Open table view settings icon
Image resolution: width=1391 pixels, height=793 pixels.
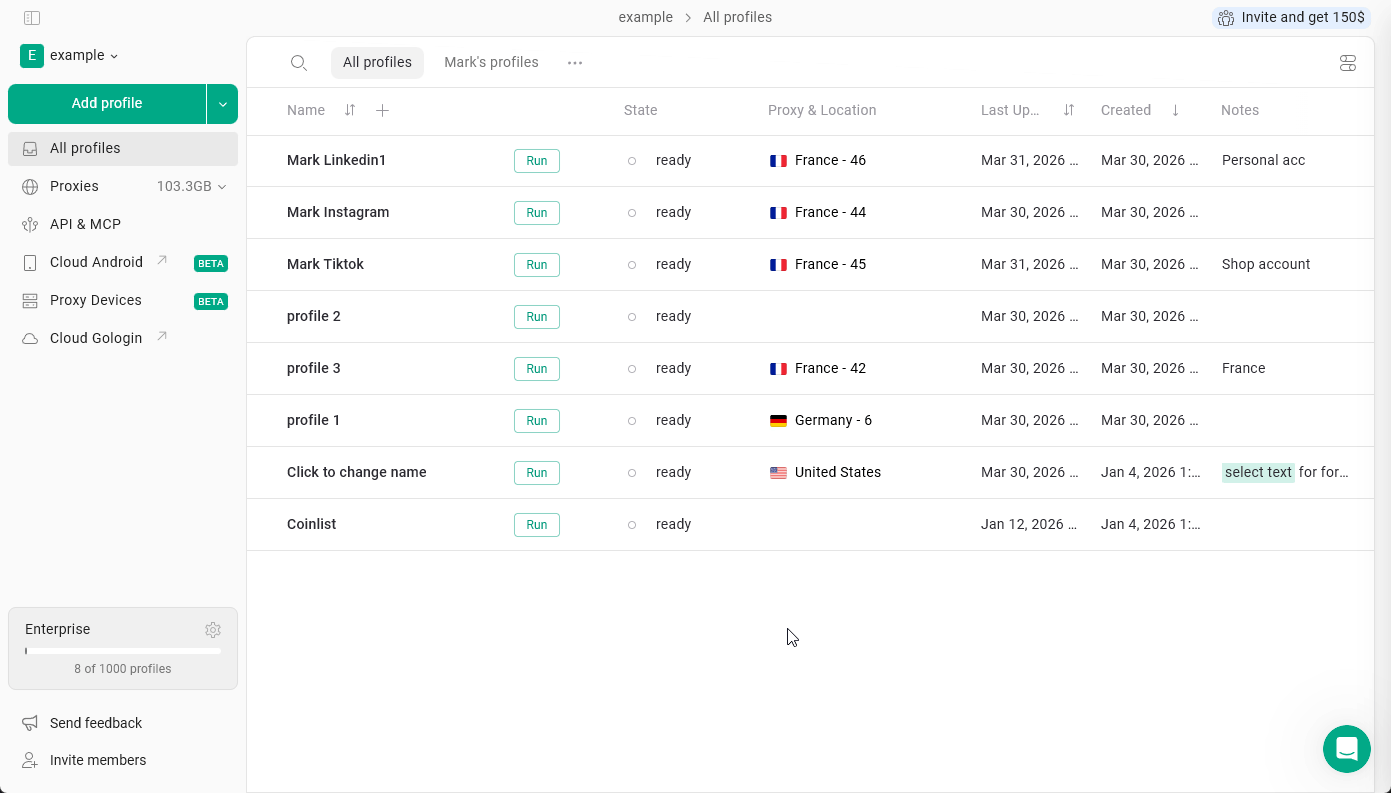pos(1348,63)
